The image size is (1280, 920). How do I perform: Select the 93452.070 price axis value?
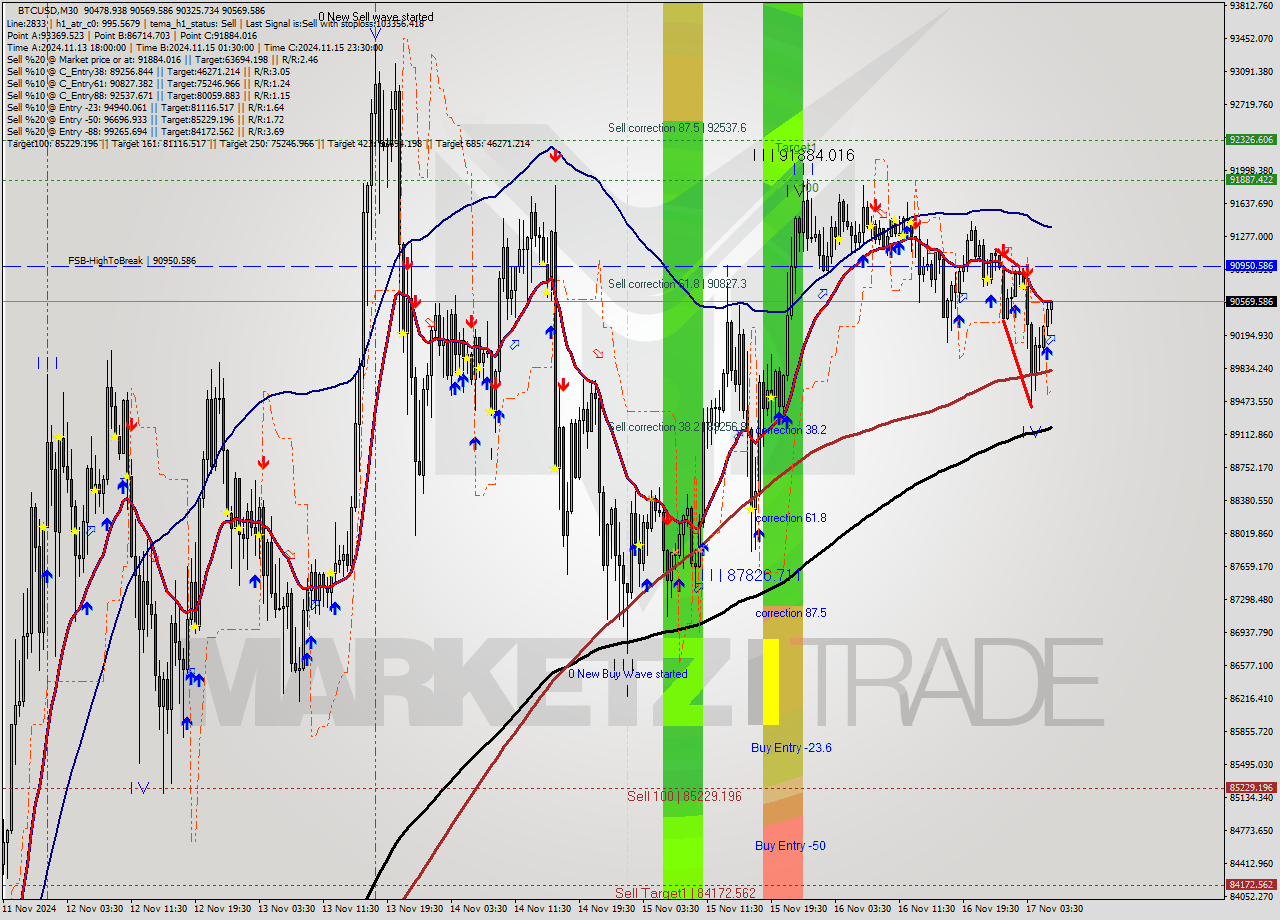[x=1251, y=38]
